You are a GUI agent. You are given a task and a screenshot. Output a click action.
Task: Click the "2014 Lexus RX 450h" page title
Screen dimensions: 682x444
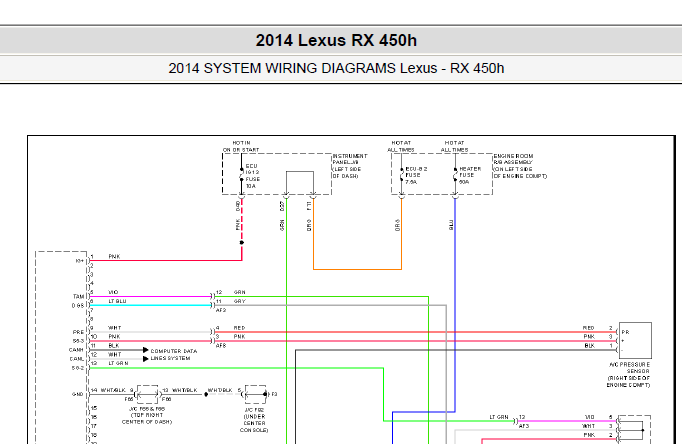[x=336, y=40]
